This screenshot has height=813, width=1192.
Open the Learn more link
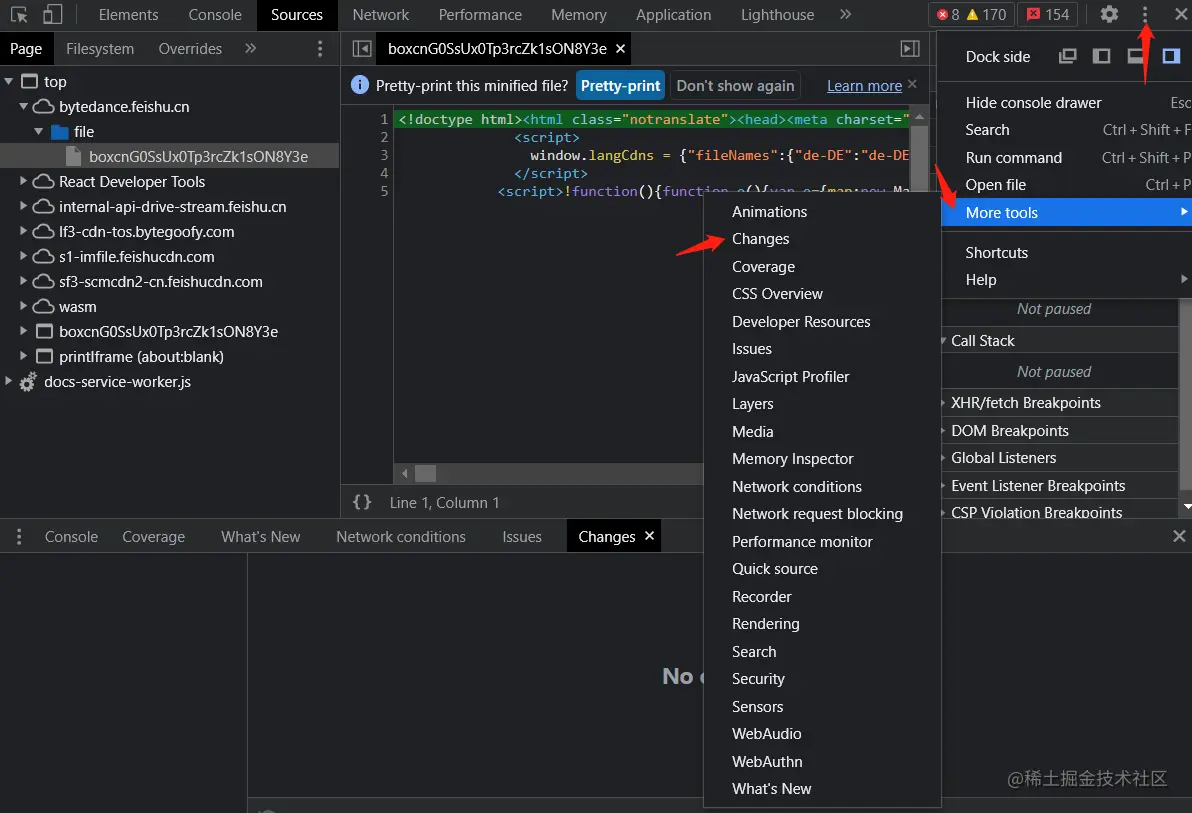coord(864,86)
